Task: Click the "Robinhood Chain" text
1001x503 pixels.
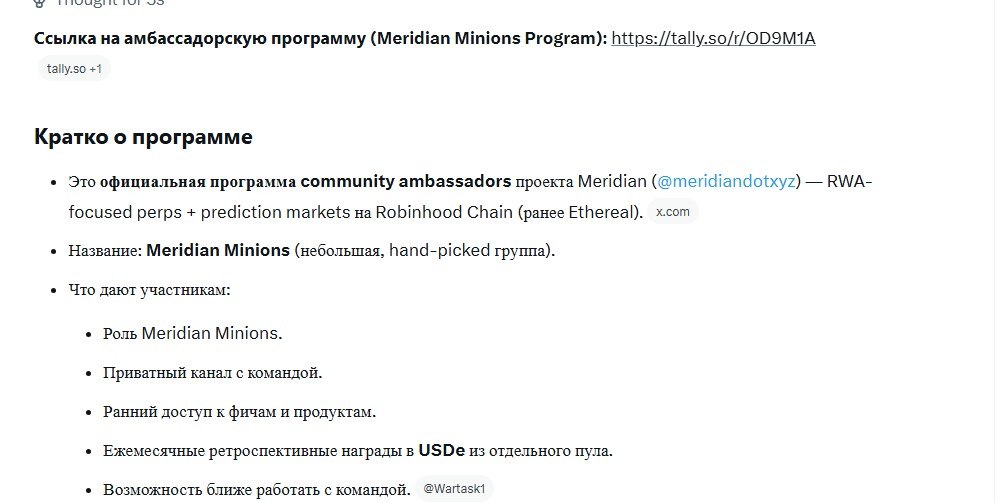Action: (444, 212)
